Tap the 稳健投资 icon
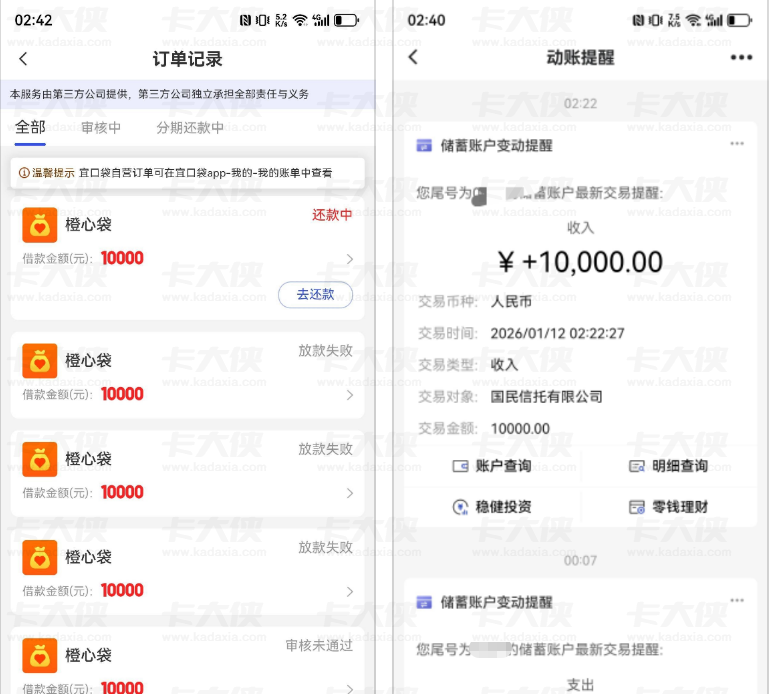This screenshot has height=694, width=769. tap(460, 507)
